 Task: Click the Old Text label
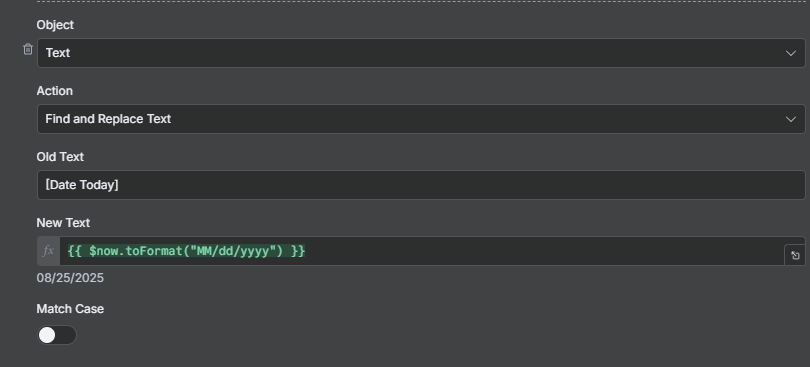click(x=60, y=157)
